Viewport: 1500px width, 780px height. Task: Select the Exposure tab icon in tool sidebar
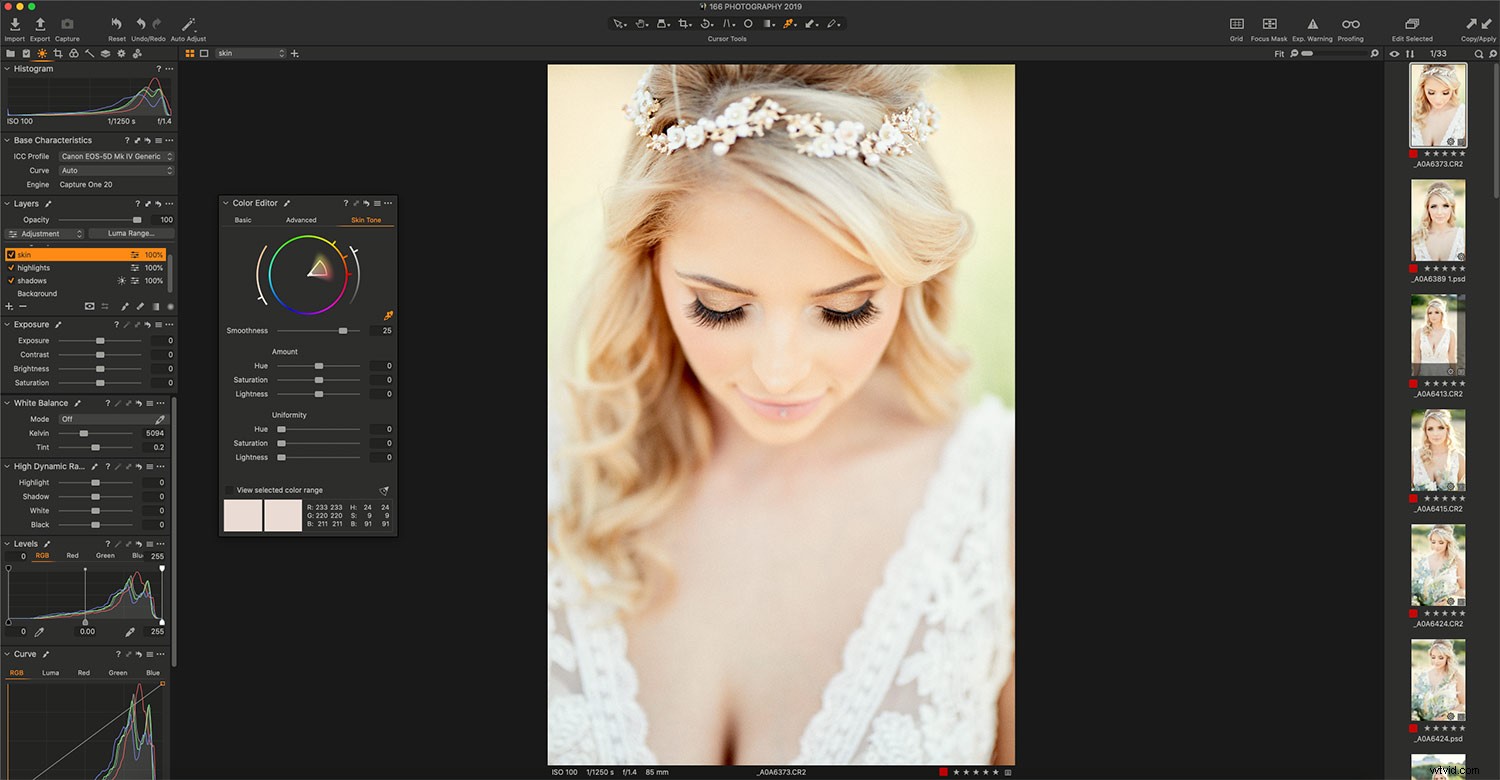tap(42, 54)
